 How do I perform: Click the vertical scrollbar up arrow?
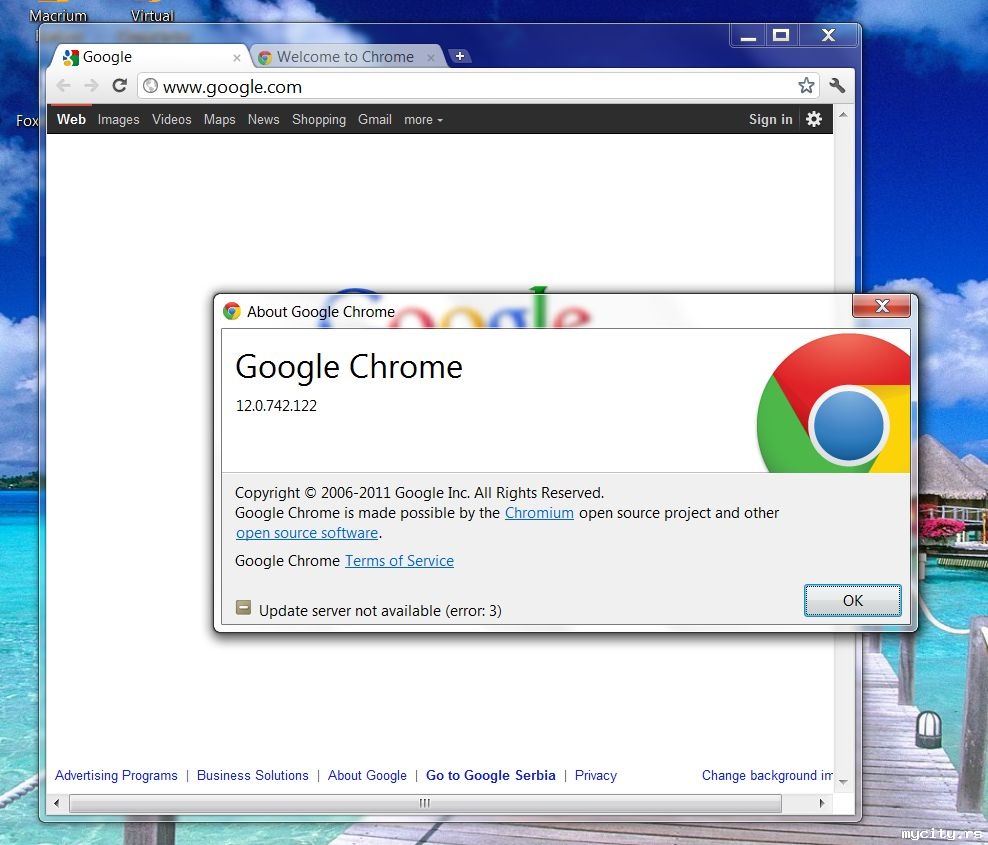coord(843,115)
